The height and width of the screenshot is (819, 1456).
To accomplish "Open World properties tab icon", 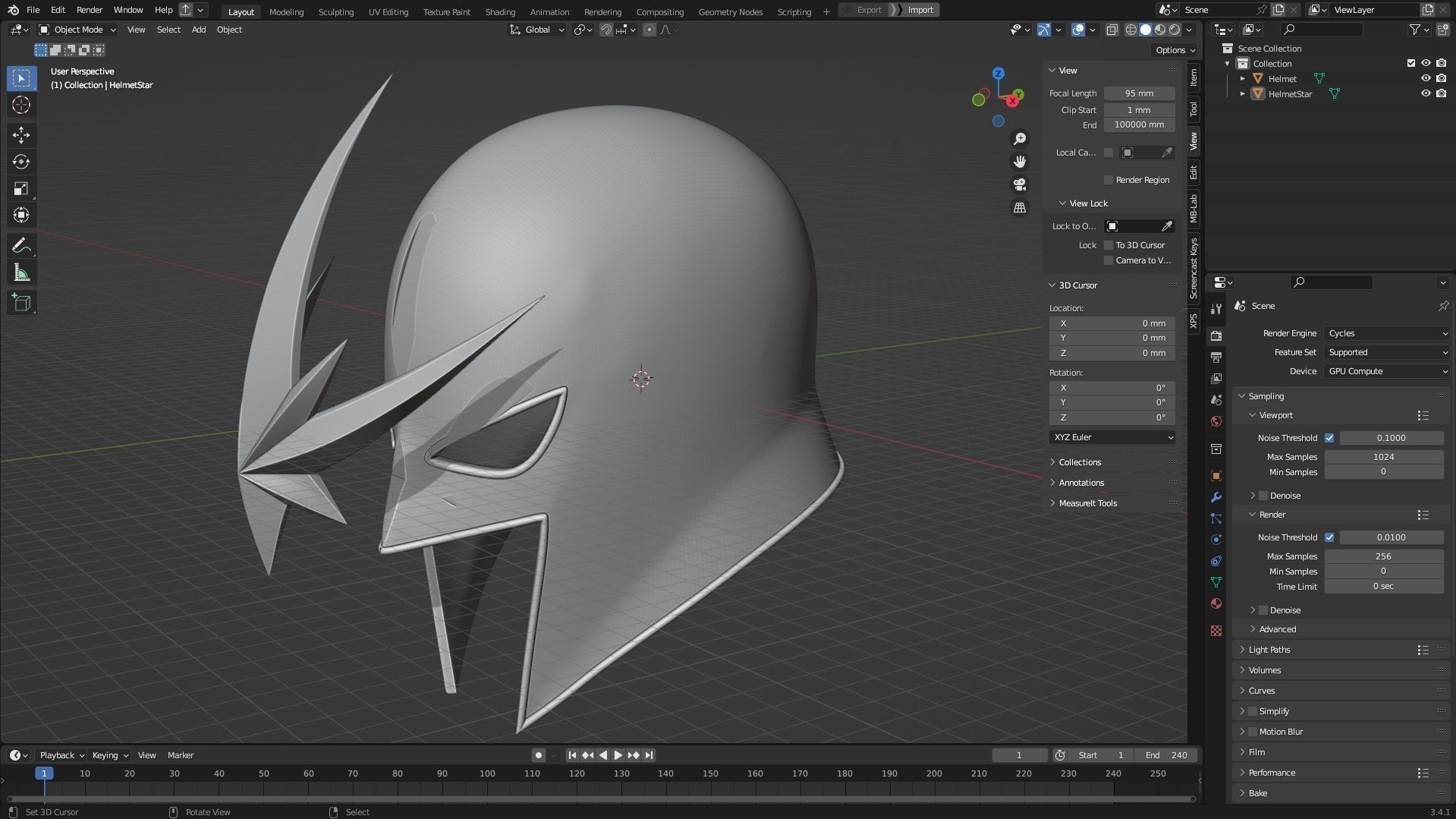I will (1216, 421).
